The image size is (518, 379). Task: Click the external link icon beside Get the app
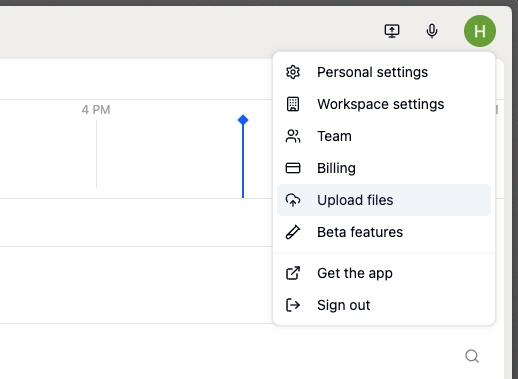pos(293,273)
